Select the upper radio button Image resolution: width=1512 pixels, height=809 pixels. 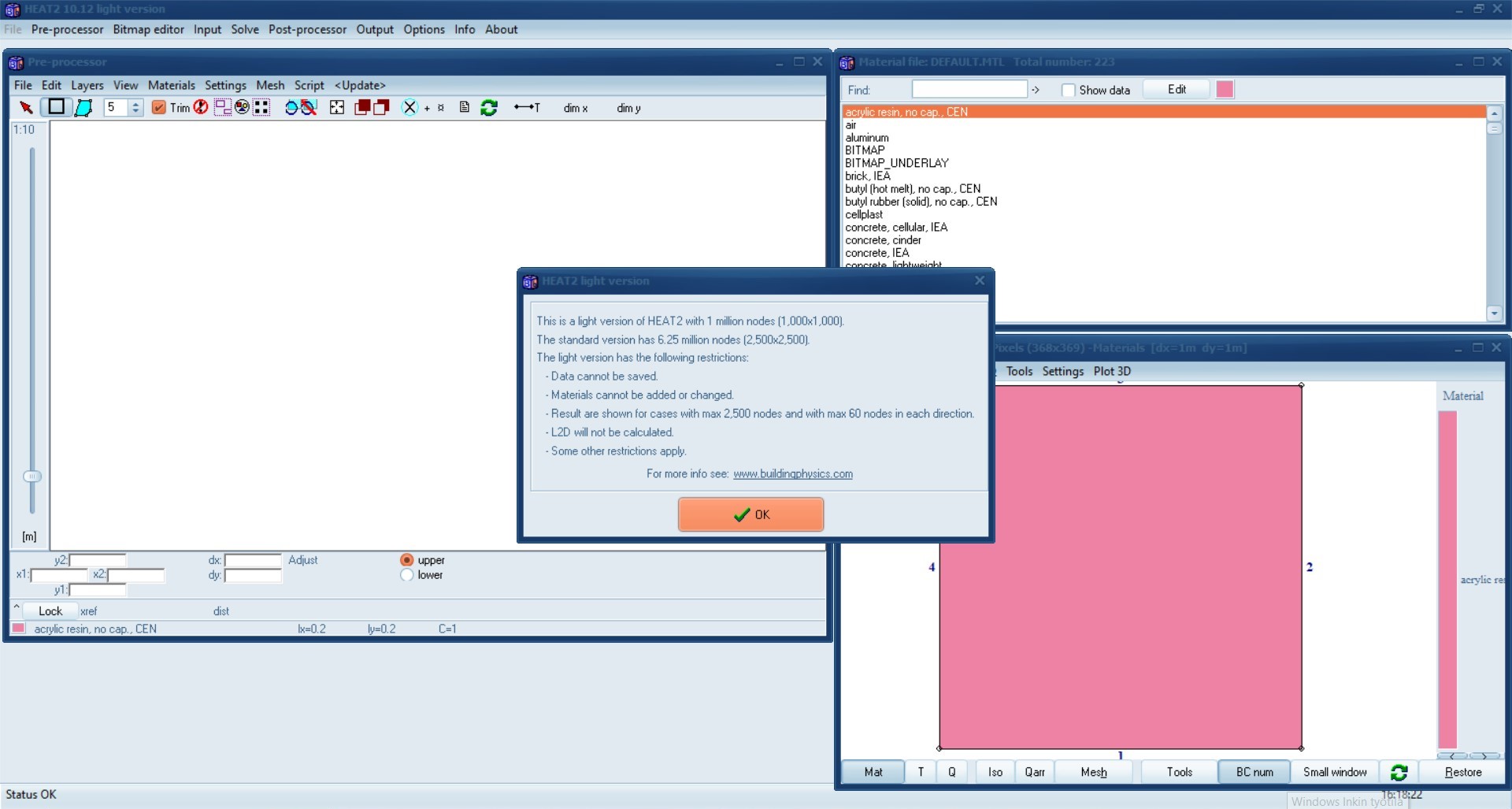point(407,560)
